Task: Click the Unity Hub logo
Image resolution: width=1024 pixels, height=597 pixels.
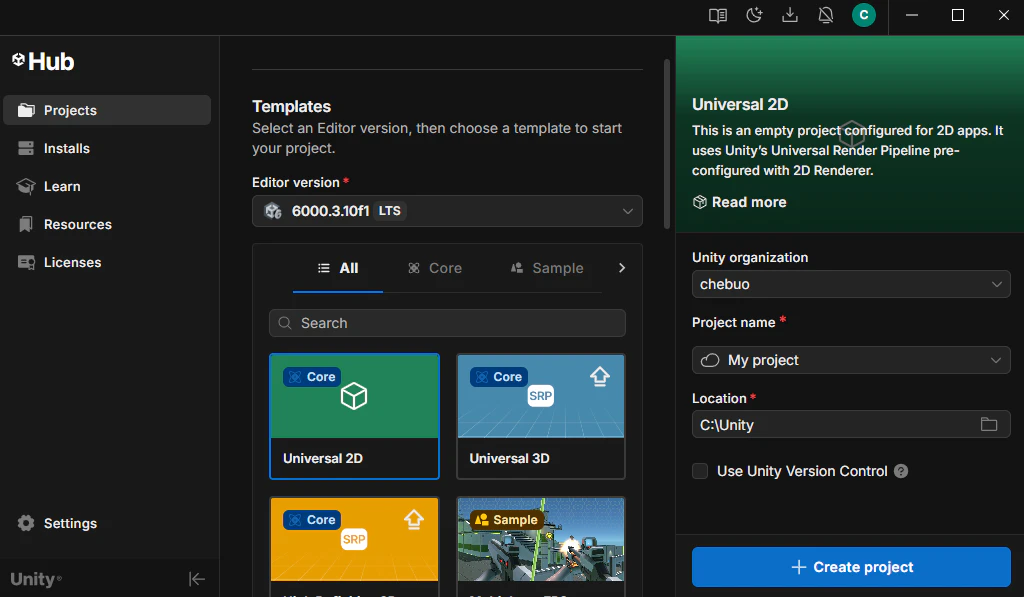Action: pyautogui.click(x=43, y=61)
